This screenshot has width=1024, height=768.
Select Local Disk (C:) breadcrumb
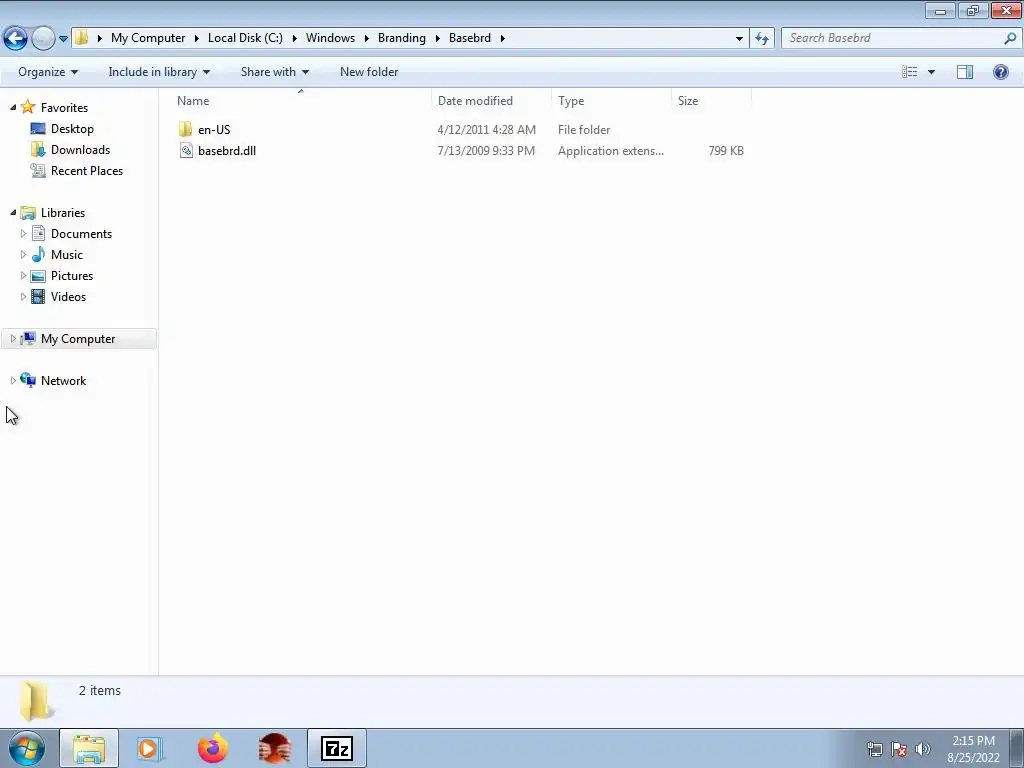pos(246,38)
